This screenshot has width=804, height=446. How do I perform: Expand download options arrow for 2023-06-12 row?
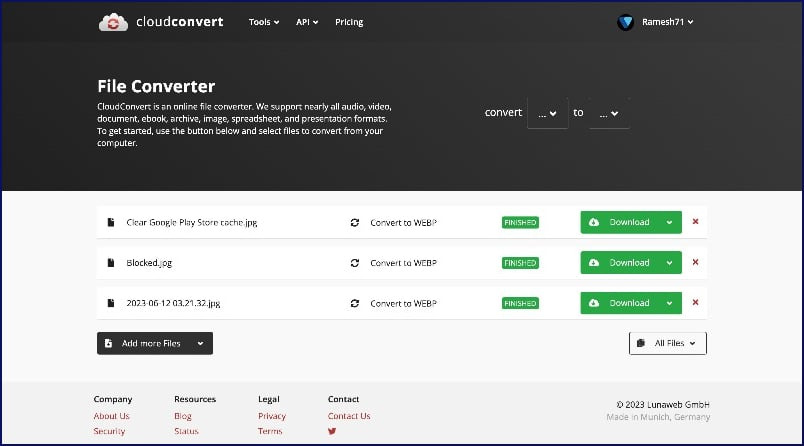tap(670, 303)
